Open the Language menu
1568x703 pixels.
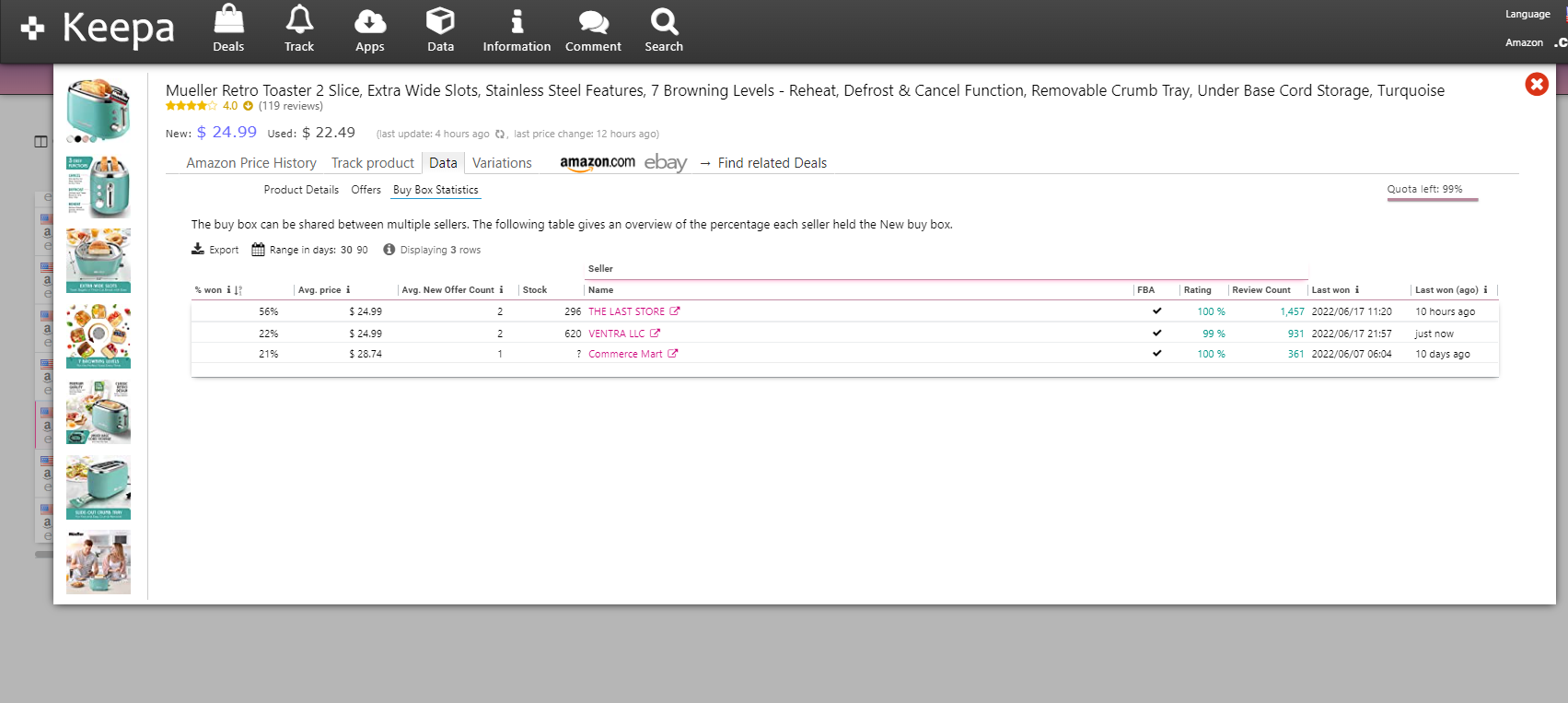point(1527,14)
